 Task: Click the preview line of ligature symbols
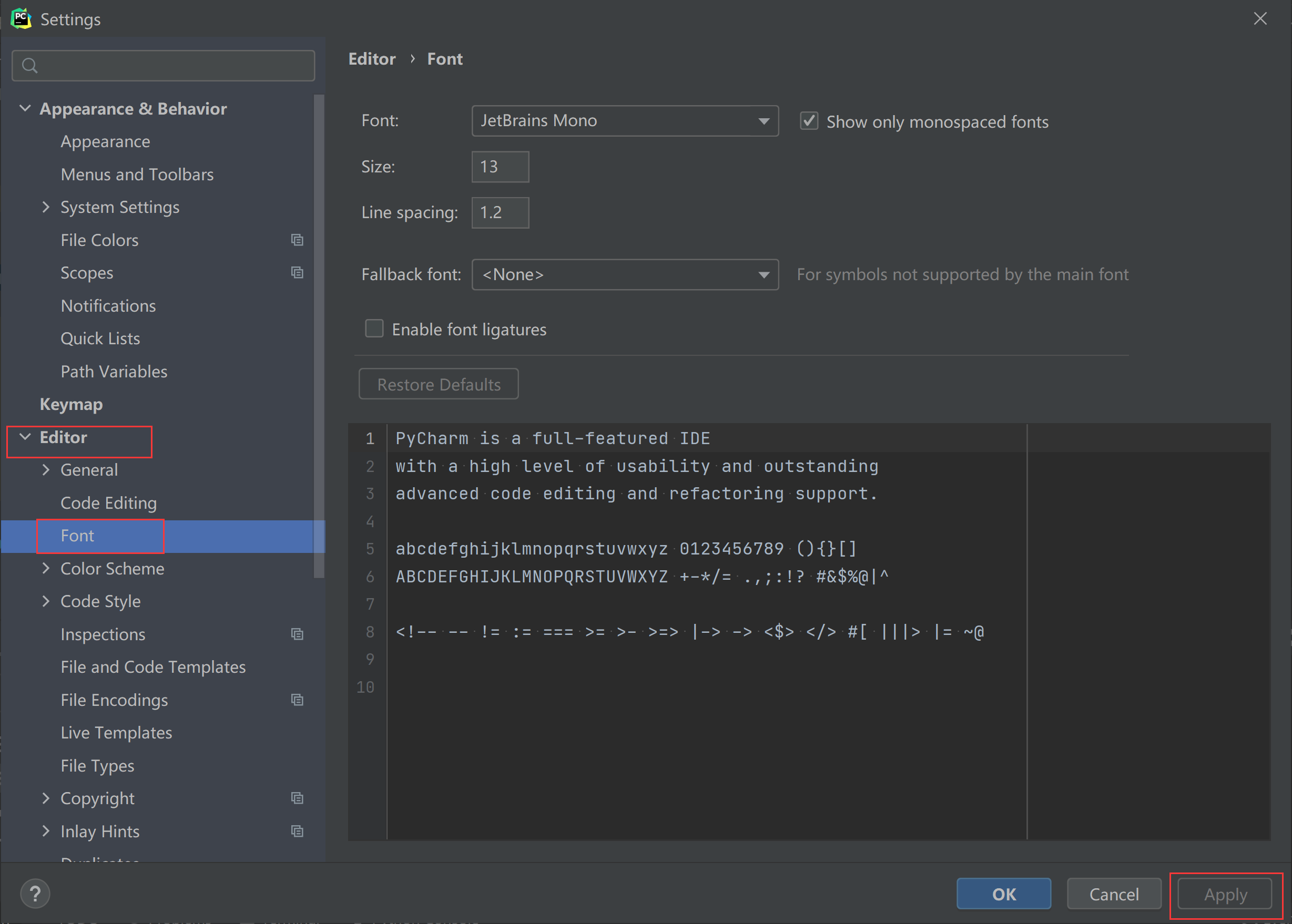690,632
